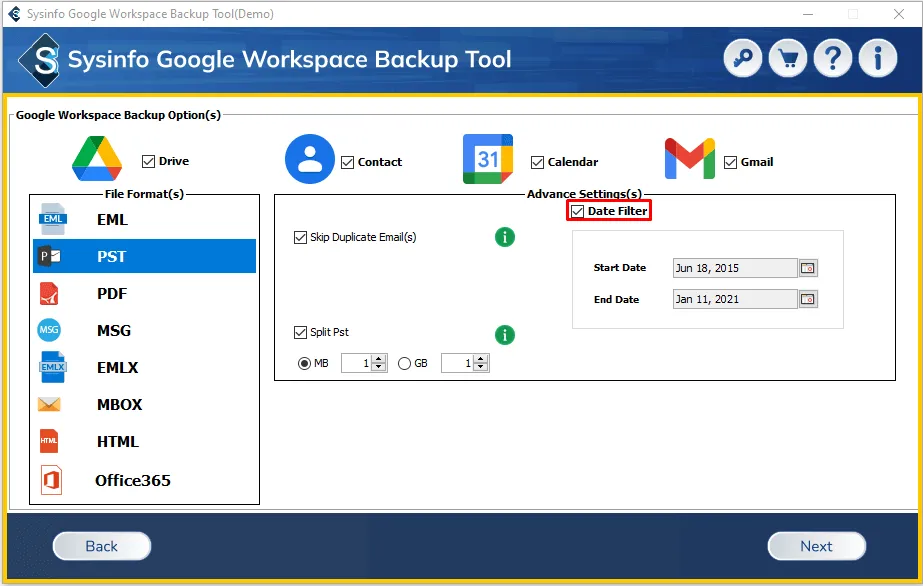
Task: Open the shopping cart purchase icon
Action: point(788,59)
